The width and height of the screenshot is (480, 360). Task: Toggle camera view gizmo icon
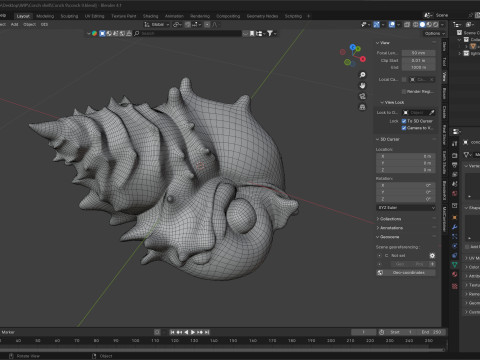tap(362, 96)
